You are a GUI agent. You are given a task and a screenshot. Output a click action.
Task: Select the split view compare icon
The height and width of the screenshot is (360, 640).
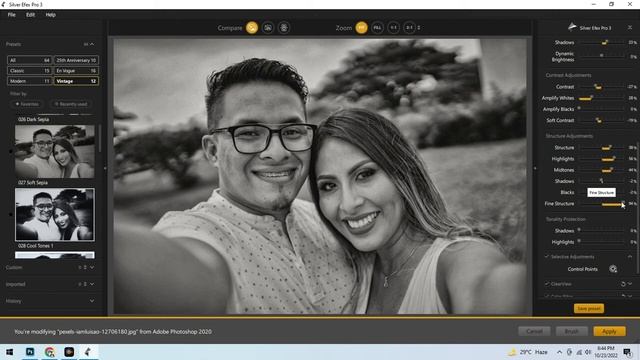pos(268,28)
